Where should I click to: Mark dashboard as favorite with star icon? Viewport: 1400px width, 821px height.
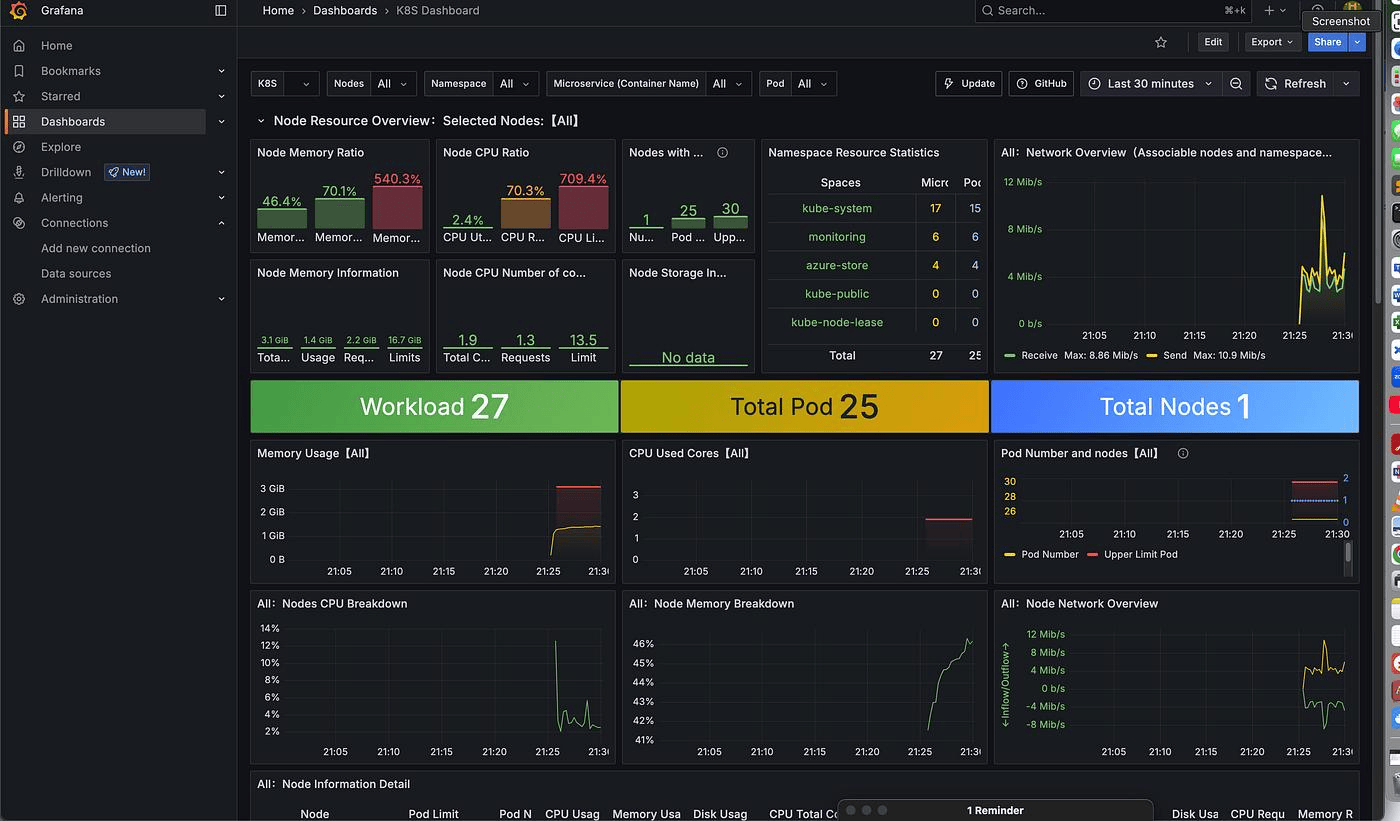click(1161, 42)
